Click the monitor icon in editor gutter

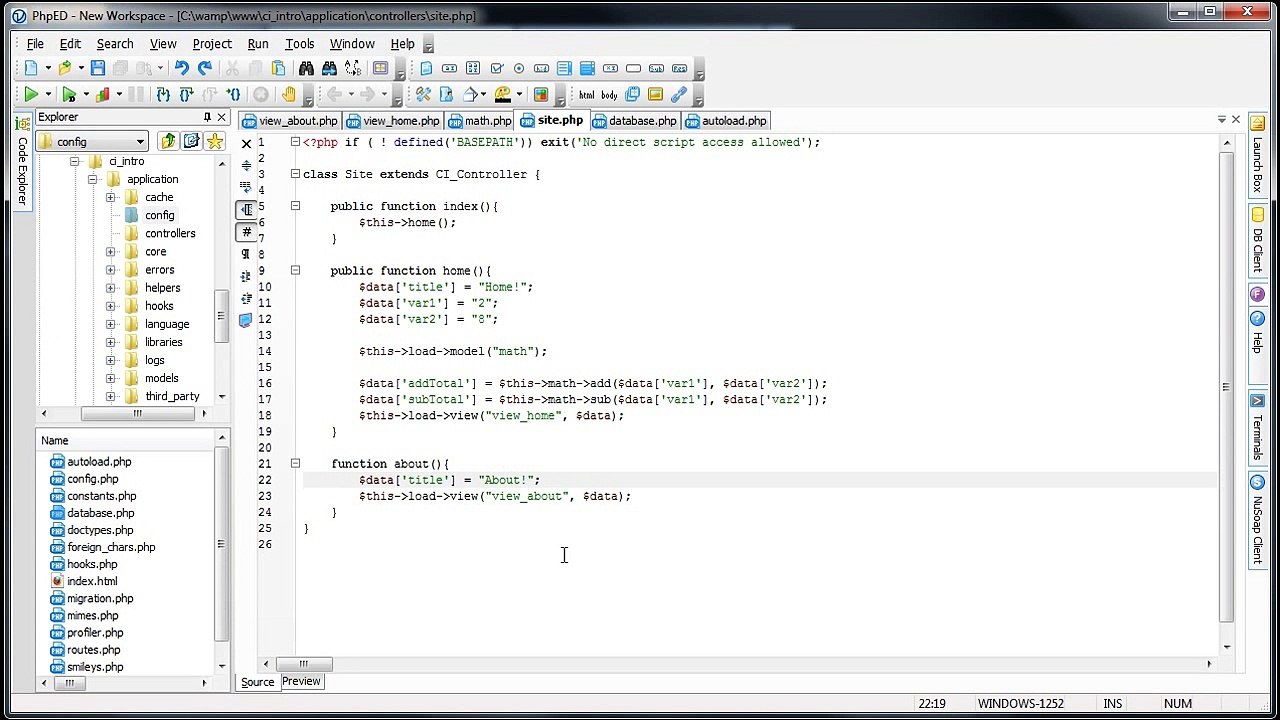[x=246, y=320]
